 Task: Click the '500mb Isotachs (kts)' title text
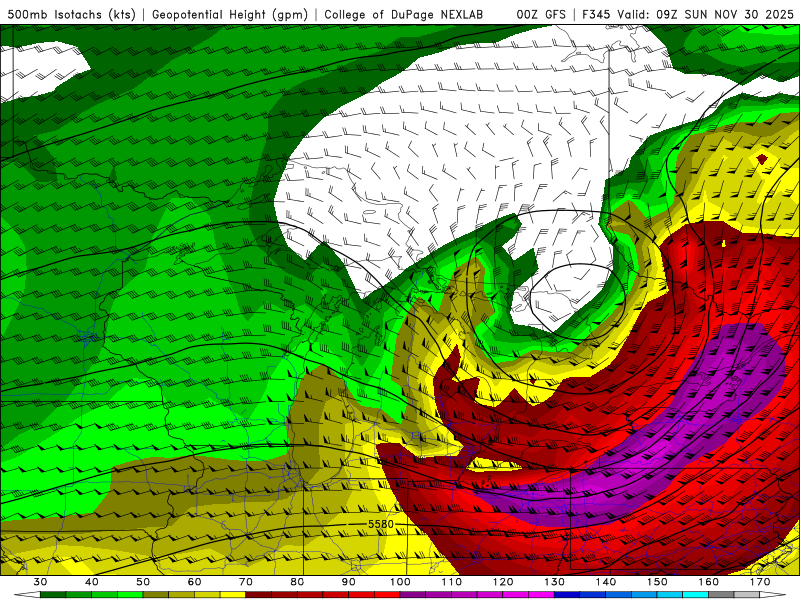pos(72,14)
